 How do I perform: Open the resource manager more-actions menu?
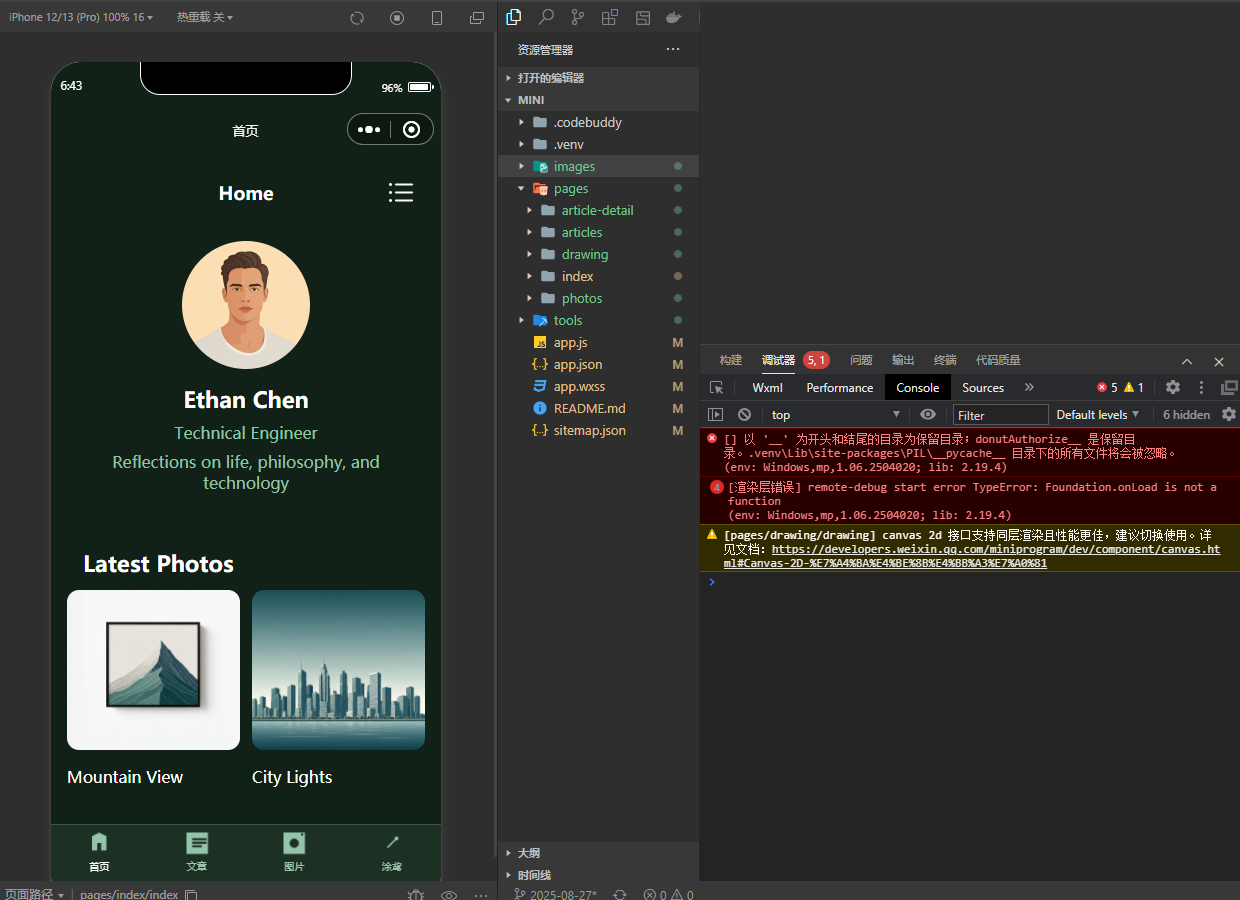[x=673, y=49]
